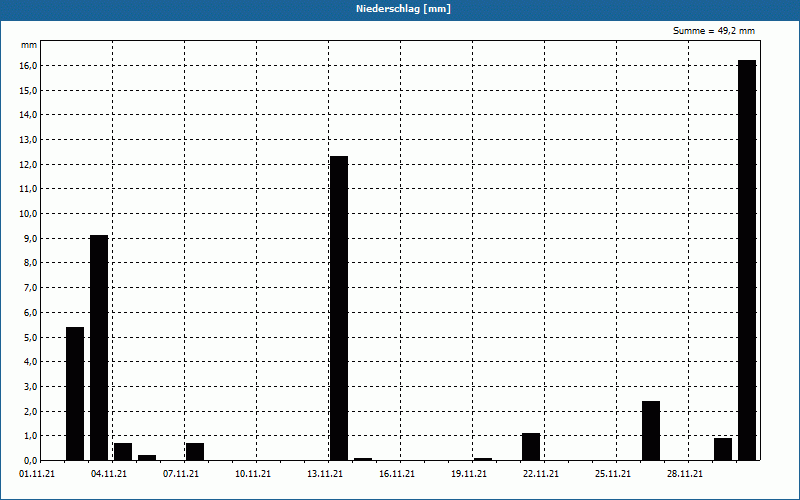The width and height of the screenshot is (800, 500).
Task: Select the y-axis value 5,0
Action: coord(30,337)
